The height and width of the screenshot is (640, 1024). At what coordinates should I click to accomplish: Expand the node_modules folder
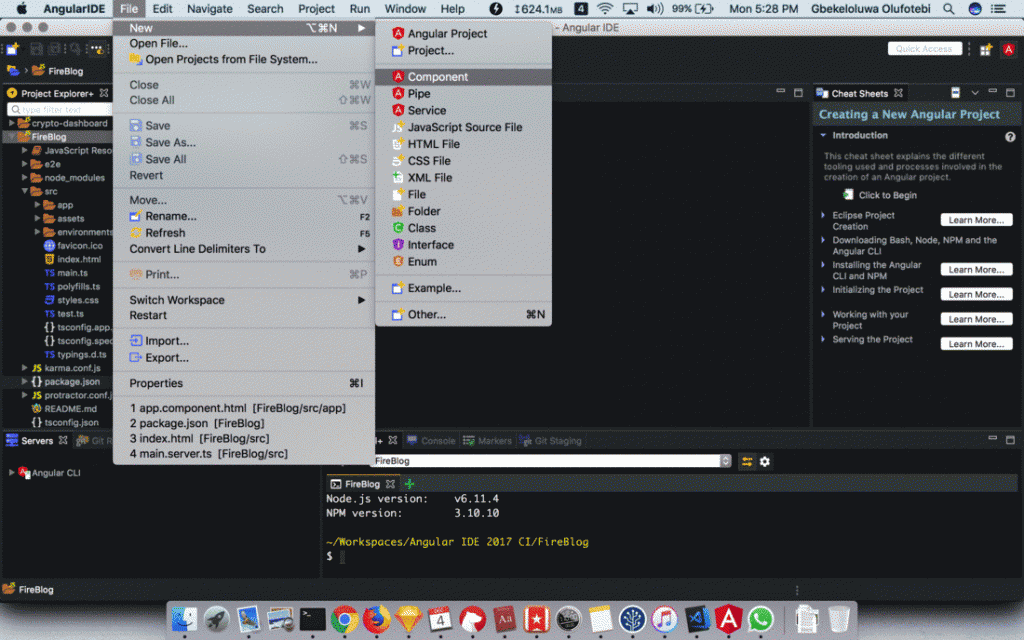coord(25,178)
